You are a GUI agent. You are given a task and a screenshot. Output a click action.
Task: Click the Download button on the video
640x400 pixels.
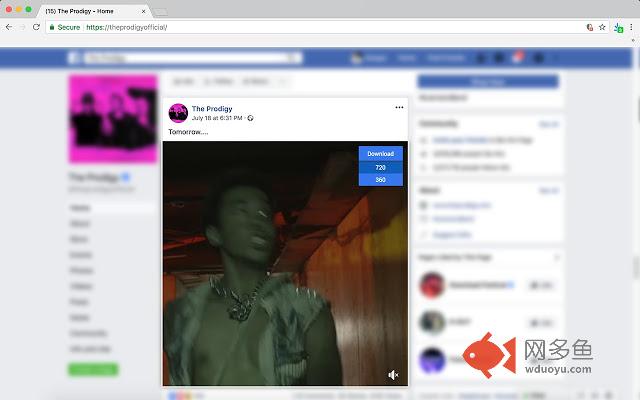[380, 153]
